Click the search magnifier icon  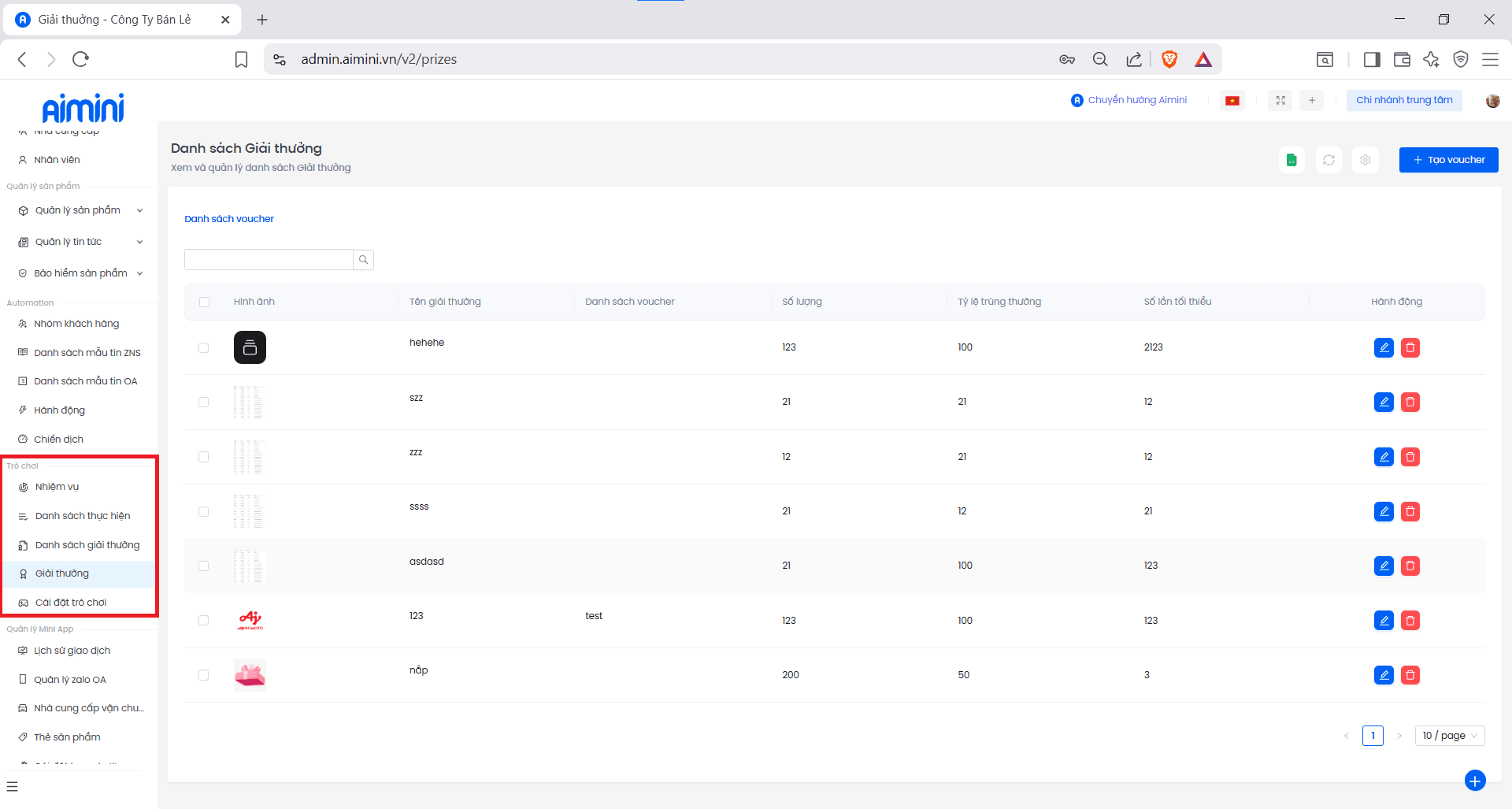[x=363, y=260]
